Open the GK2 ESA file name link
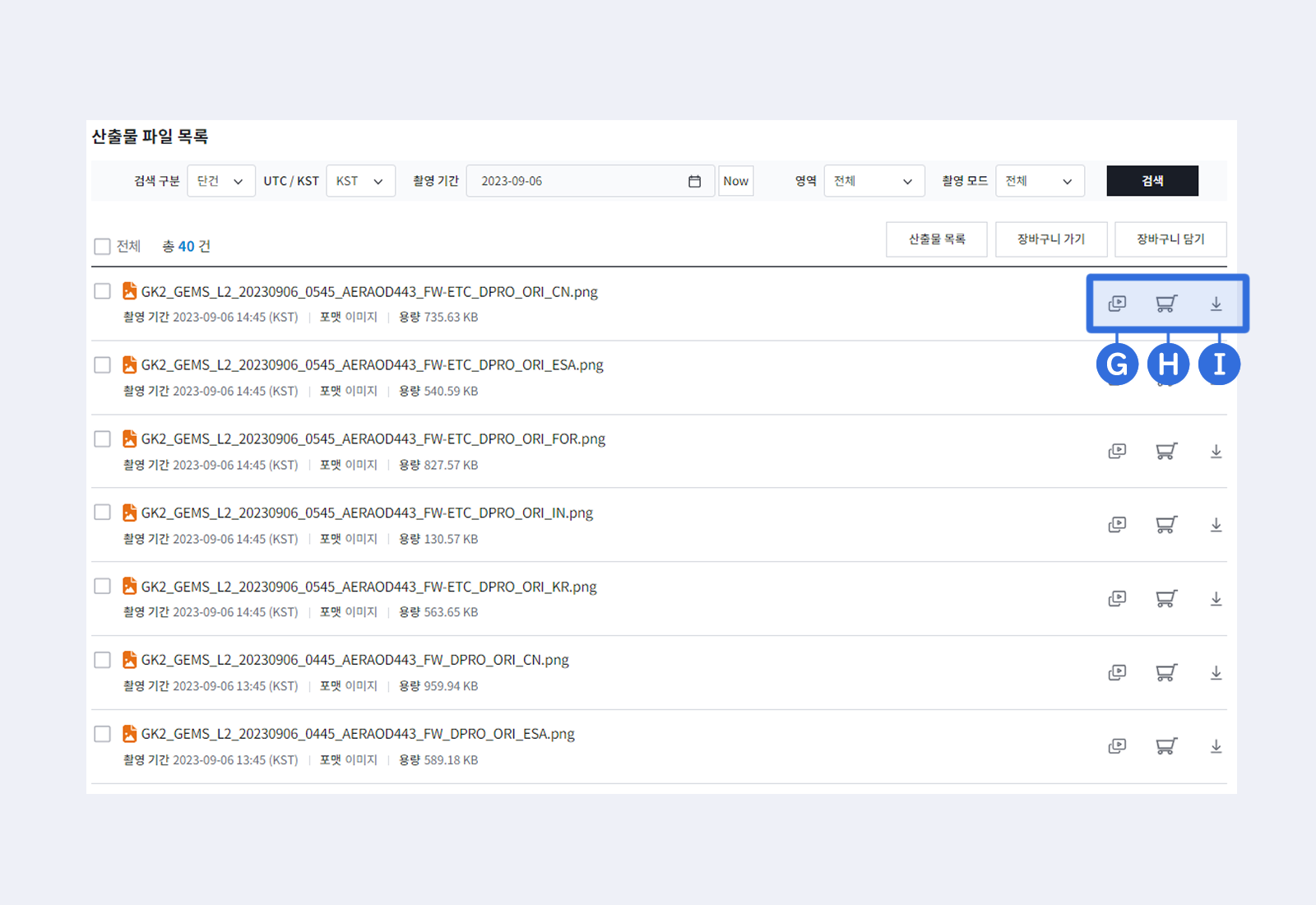This screenshot has width=1316, height=905. click(372, 364)
